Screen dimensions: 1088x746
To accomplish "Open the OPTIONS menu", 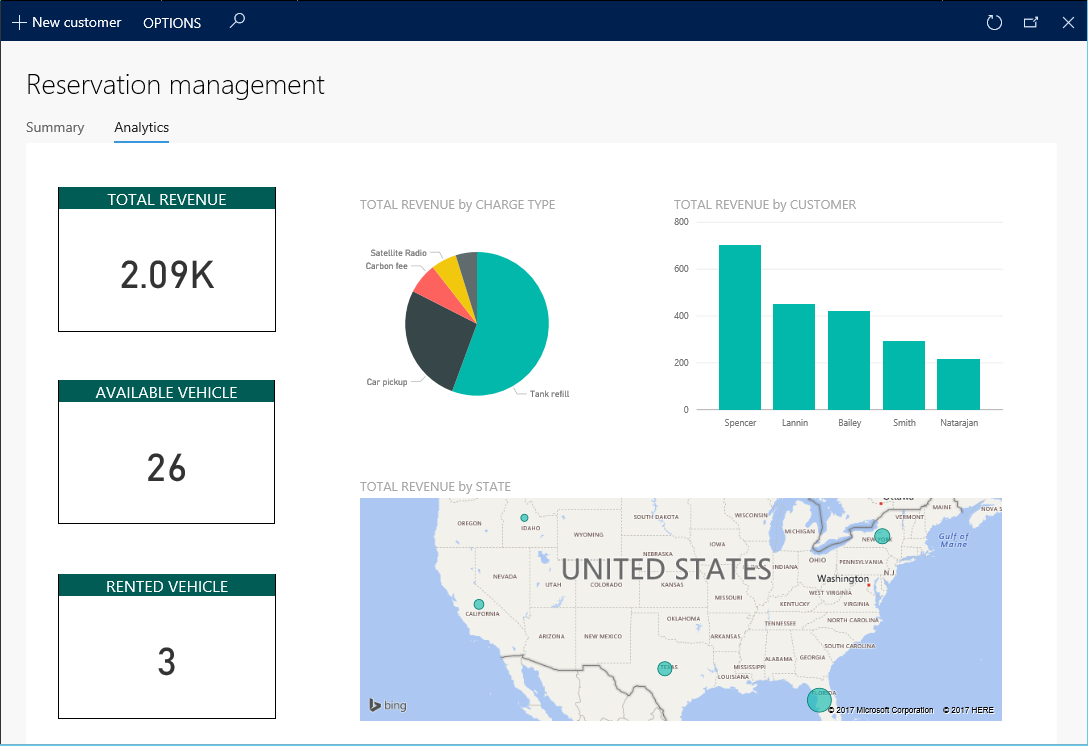I will point(172,22).
